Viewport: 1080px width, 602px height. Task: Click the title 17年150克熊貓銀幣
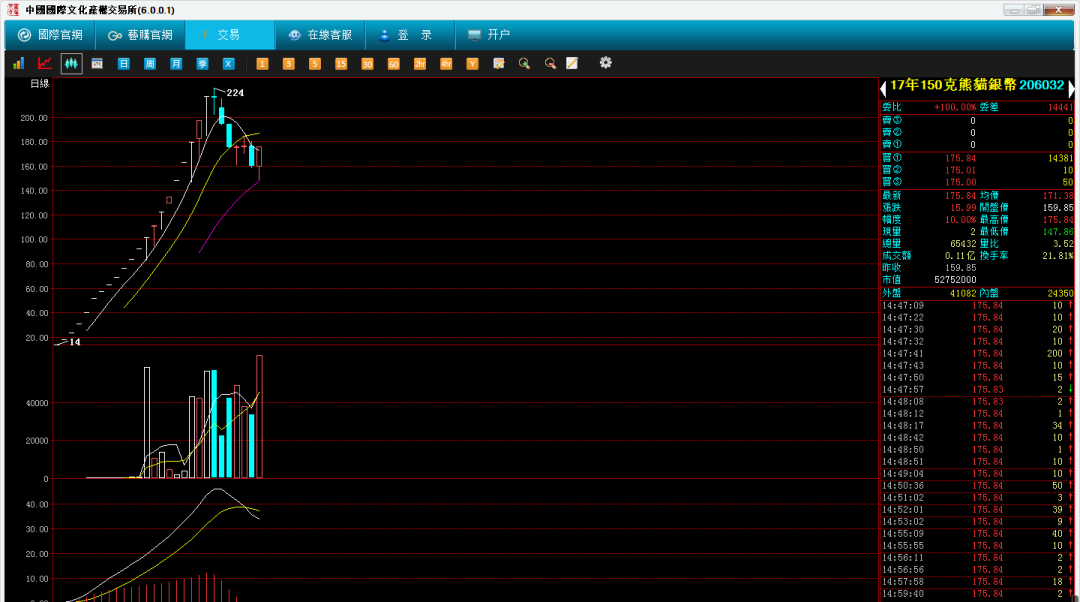(953, 85)
